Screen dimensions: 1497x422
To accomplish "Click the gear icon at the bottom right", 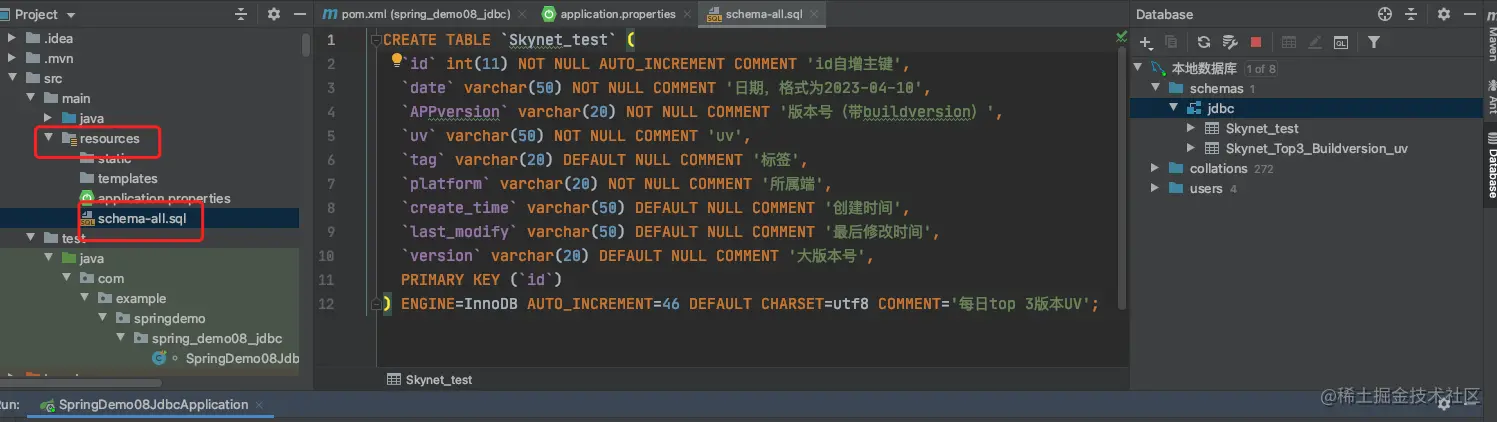I will pos(1444,404).
